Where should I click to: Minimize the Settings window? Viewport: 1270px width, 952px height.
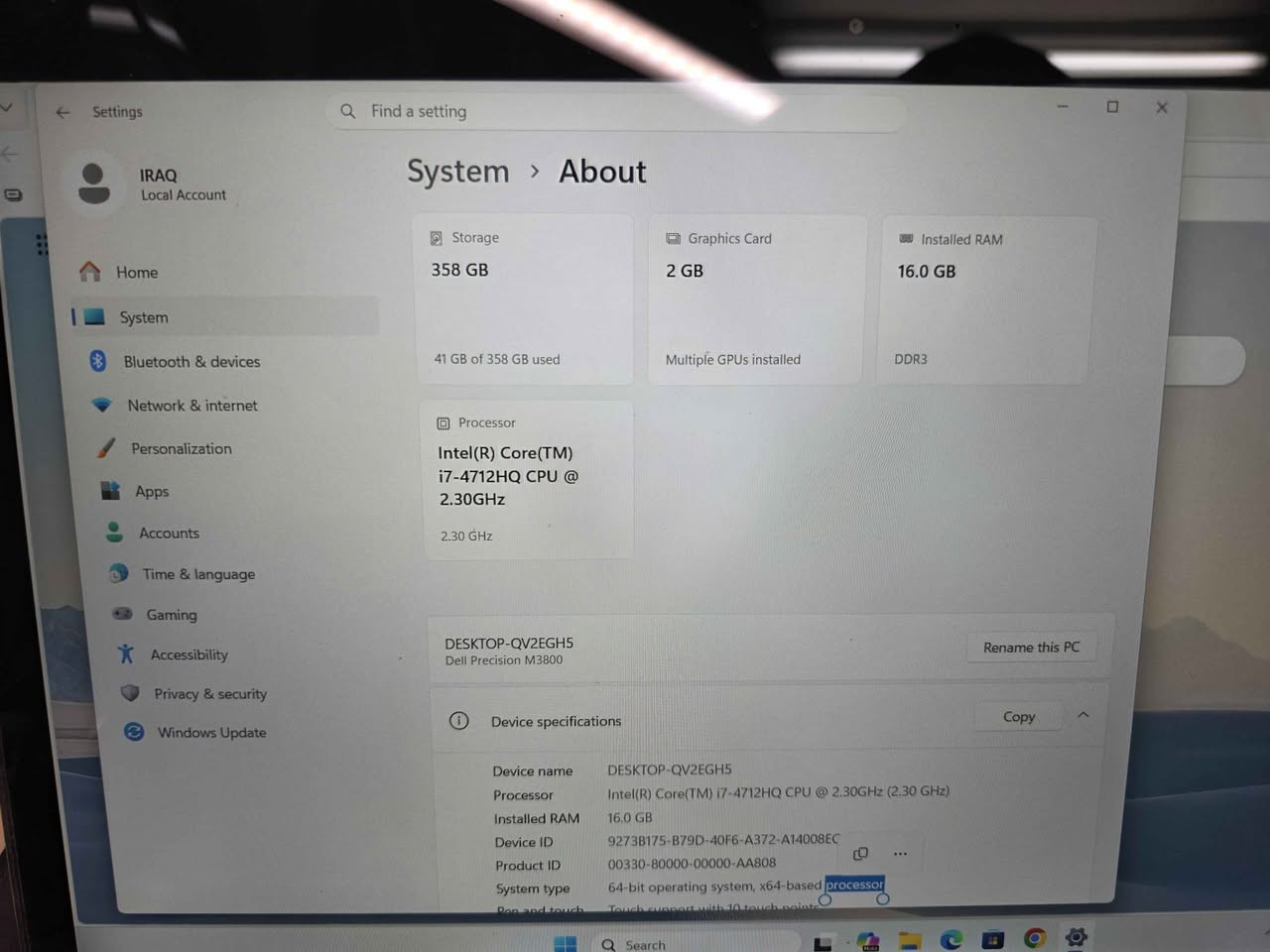click(x=1063, y=106)
